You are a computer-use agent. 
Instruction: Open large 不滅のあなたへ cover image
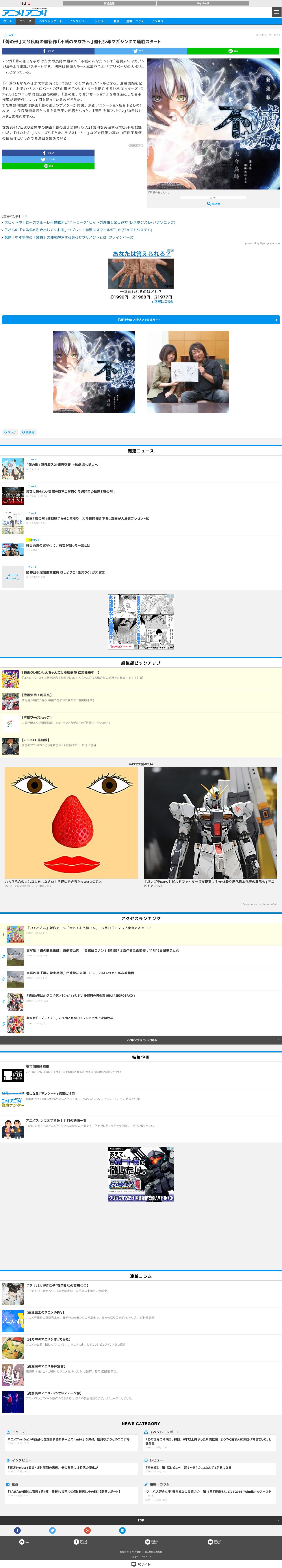click(x=213, y=124)
